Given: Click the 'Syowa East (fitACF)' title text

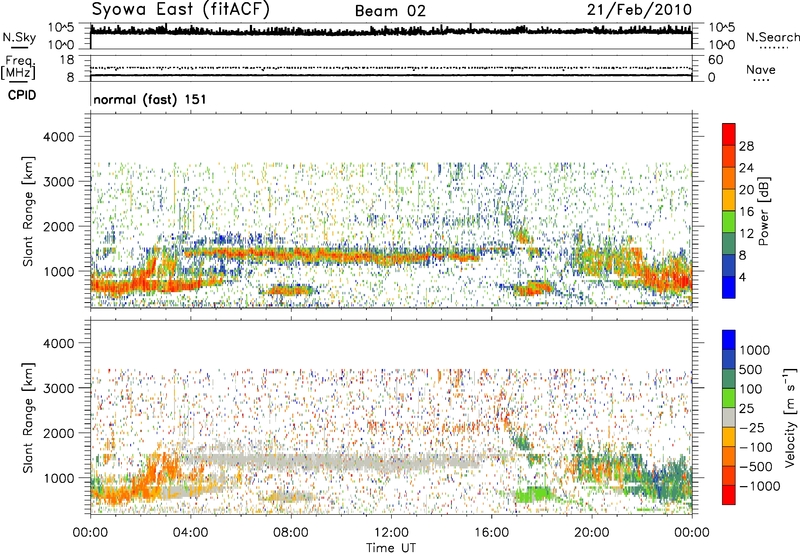Looking at the screenshot, I should tap(180, 10).
